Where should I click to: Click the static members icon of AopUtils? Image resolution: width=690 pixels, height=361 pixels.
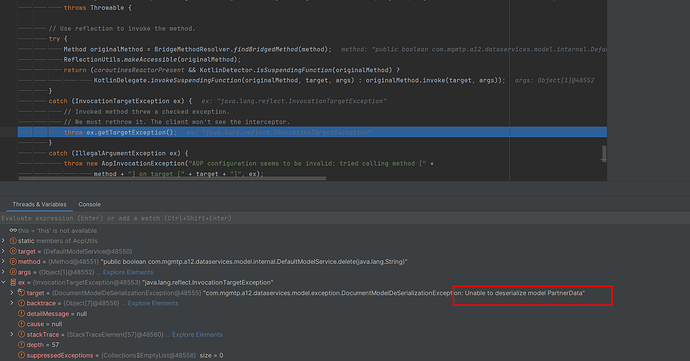[x=13, y=241]
